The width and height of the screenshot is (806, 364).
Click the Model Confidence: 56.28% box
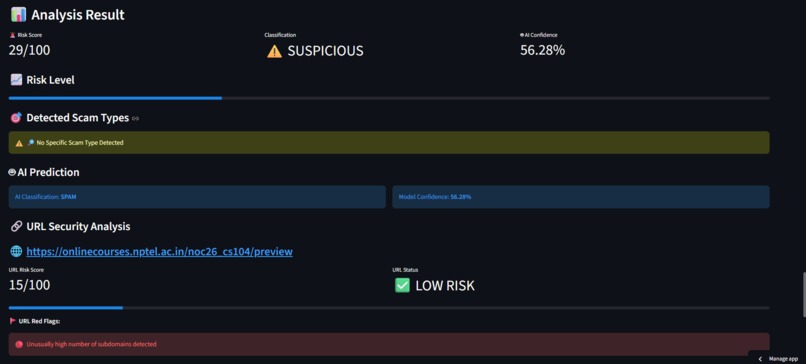581,197
